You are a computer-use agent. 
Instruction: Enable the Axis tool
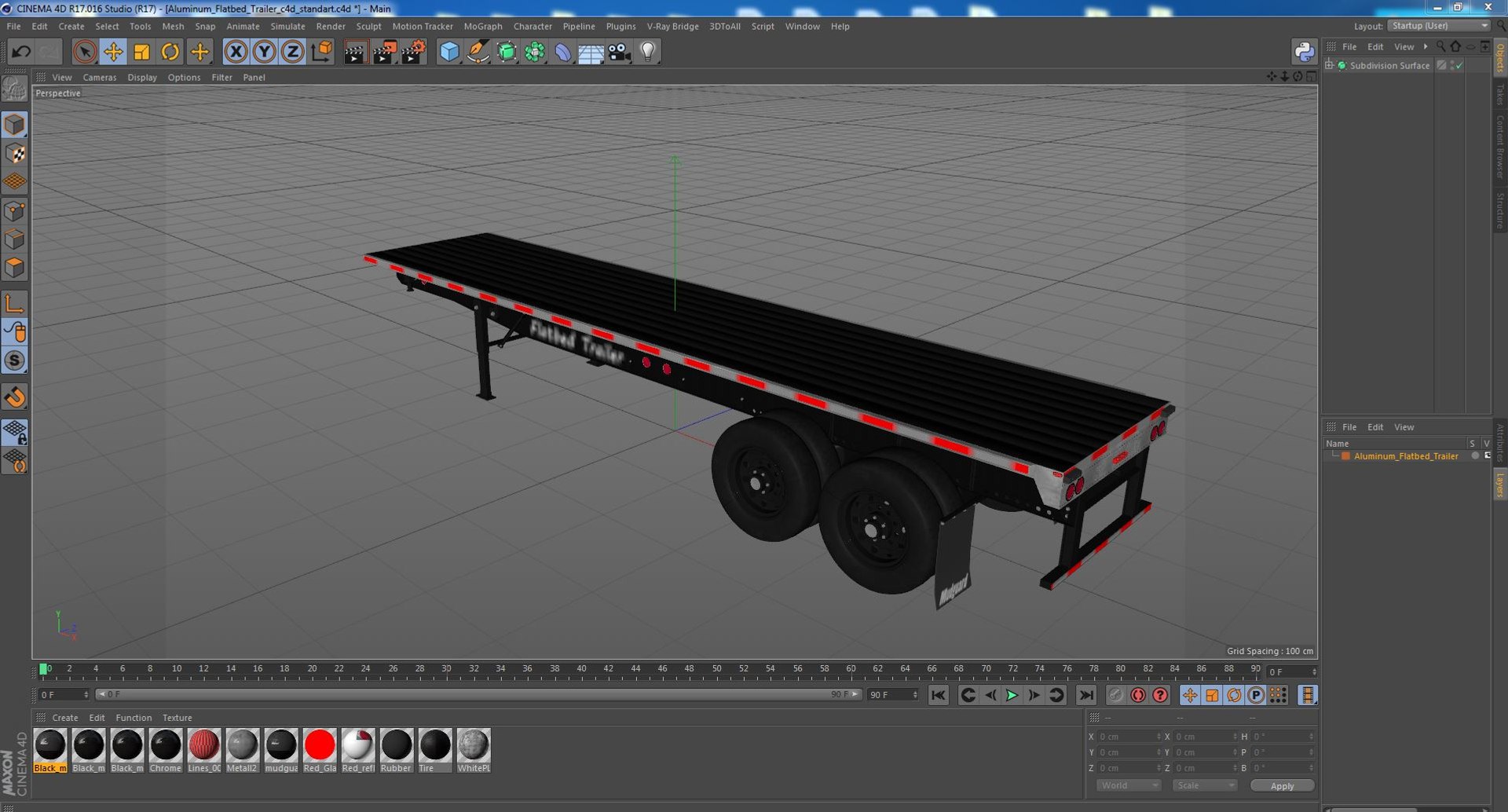(x=15, y=304)
